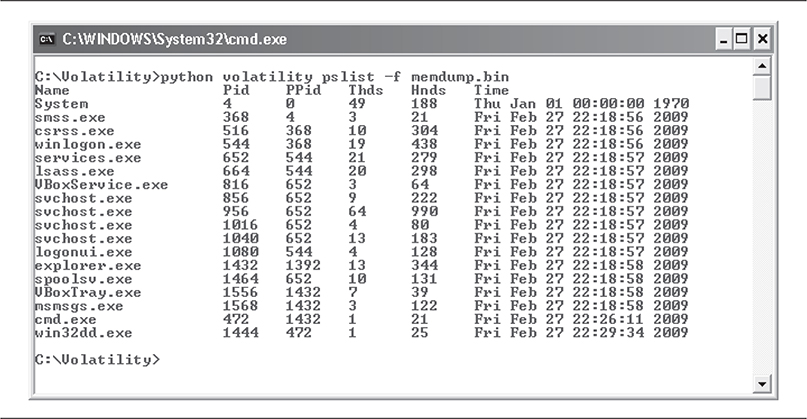Viewport: 807px width, 419px height.
Task: Click the winlogon.exe process name
Action: coord(88,144)
